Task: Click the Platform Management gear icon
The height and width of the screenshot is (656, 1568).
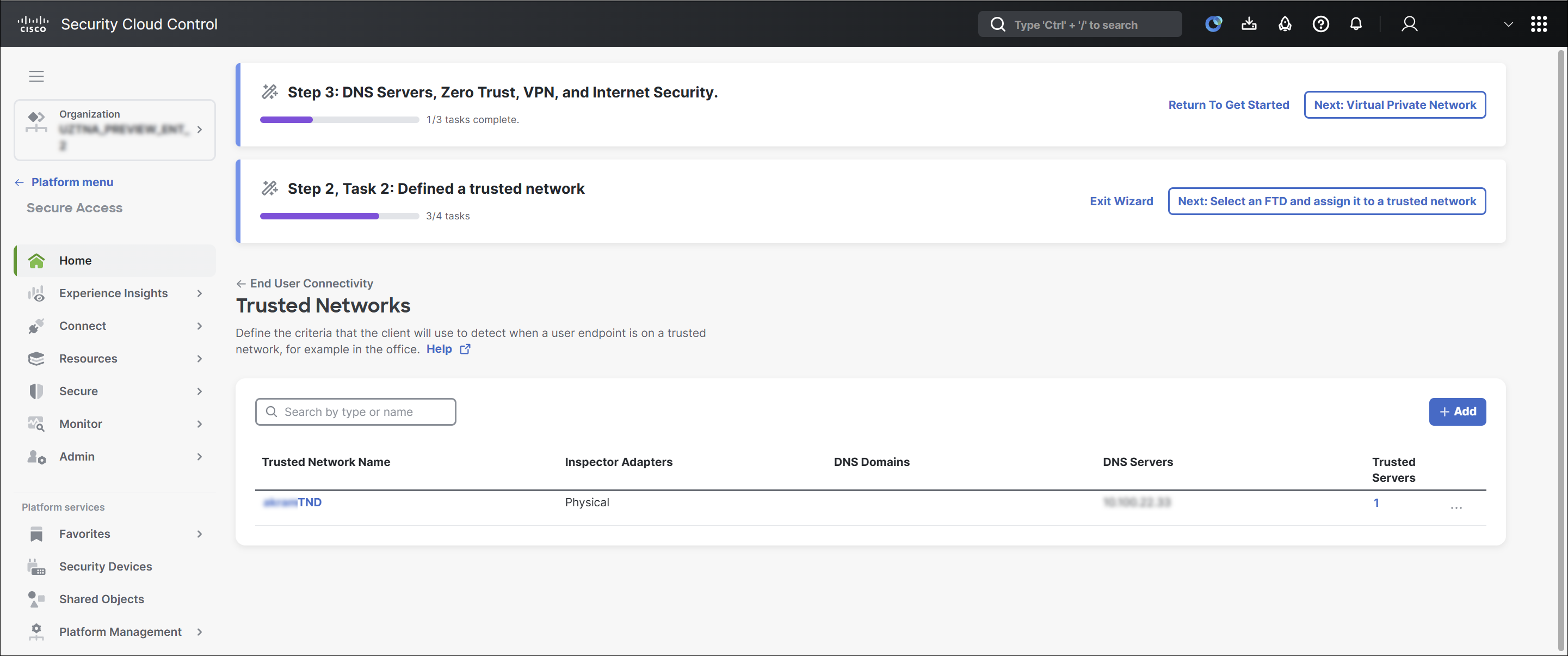Action: (36, 632)
